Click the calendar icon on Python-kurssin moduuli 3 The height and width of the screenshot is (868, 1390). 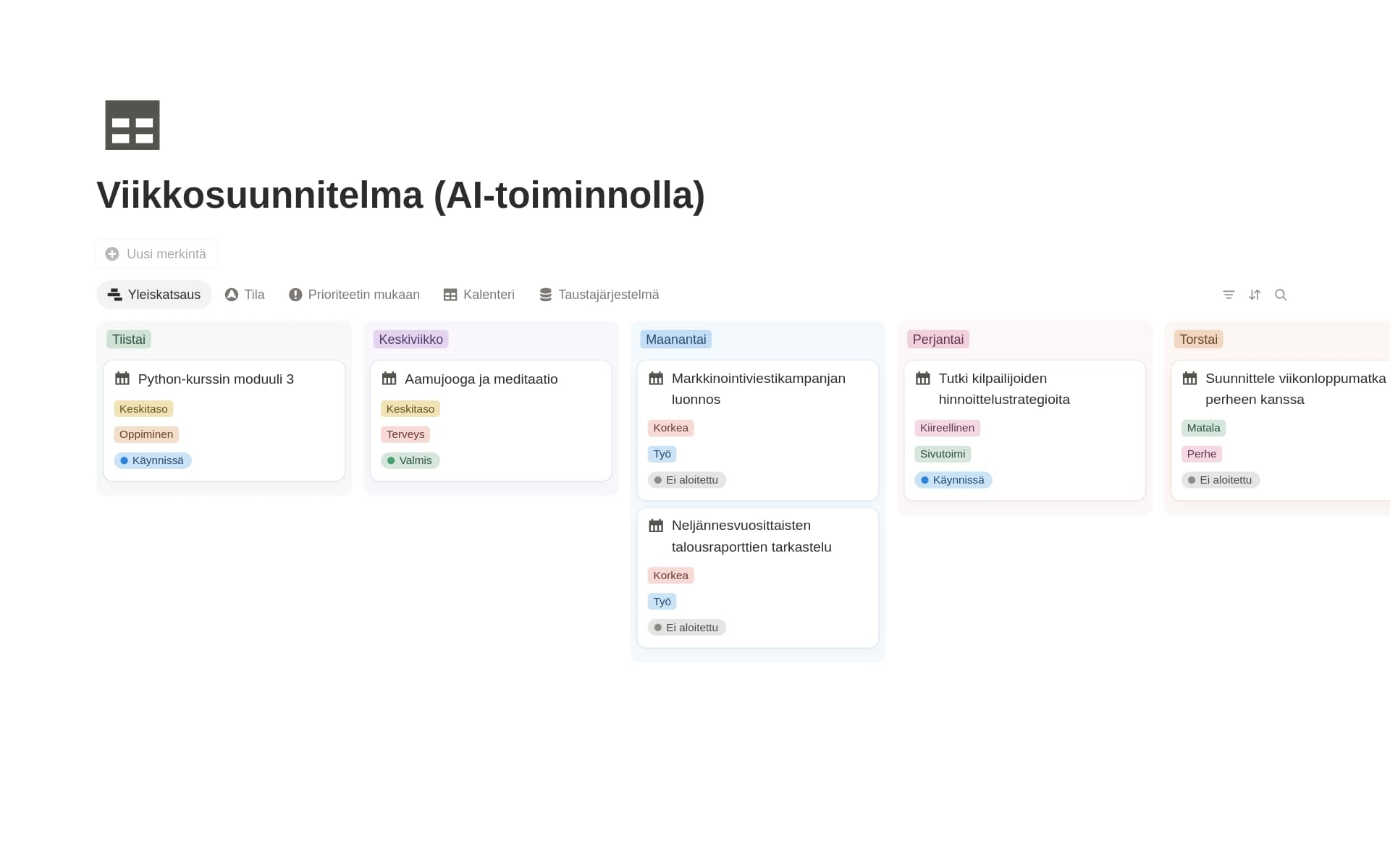(122, 379)
